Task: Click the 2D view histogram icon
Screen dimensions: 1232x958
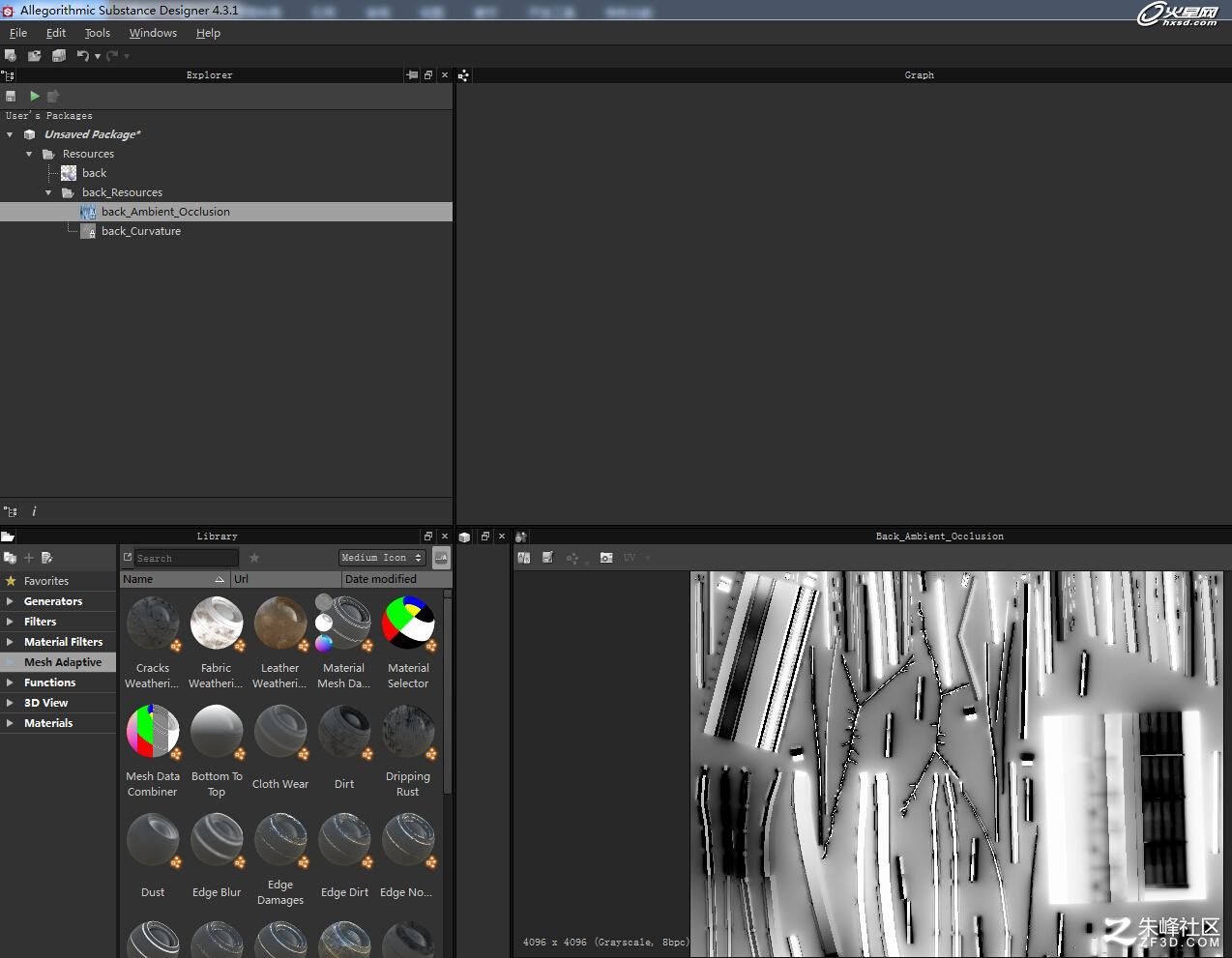Action: 524,558
